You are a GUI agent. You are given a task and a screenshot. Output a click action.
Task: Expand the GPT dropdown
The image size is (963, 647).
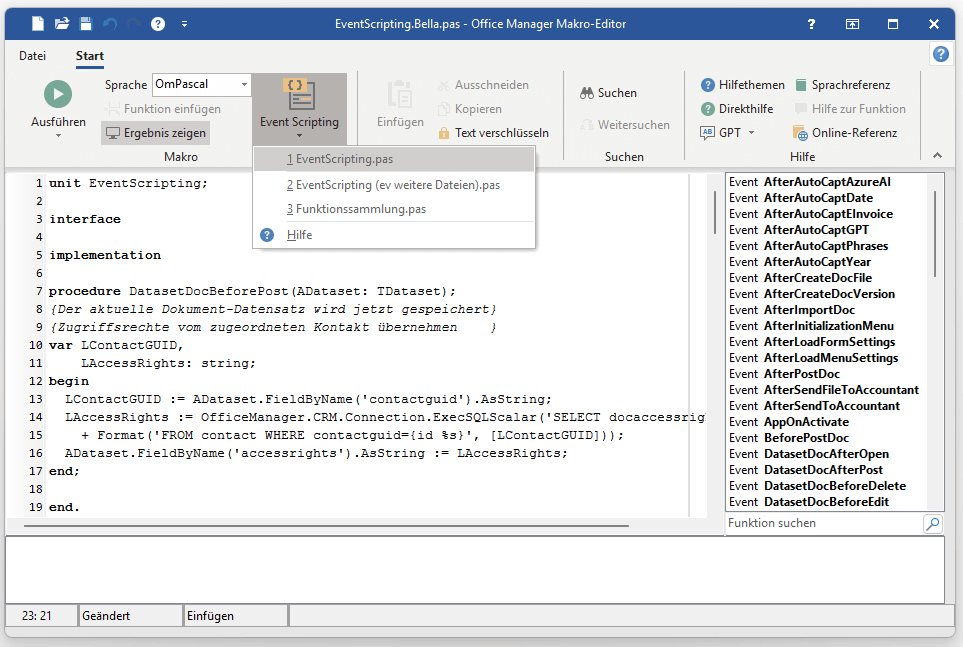coord(751,133)
